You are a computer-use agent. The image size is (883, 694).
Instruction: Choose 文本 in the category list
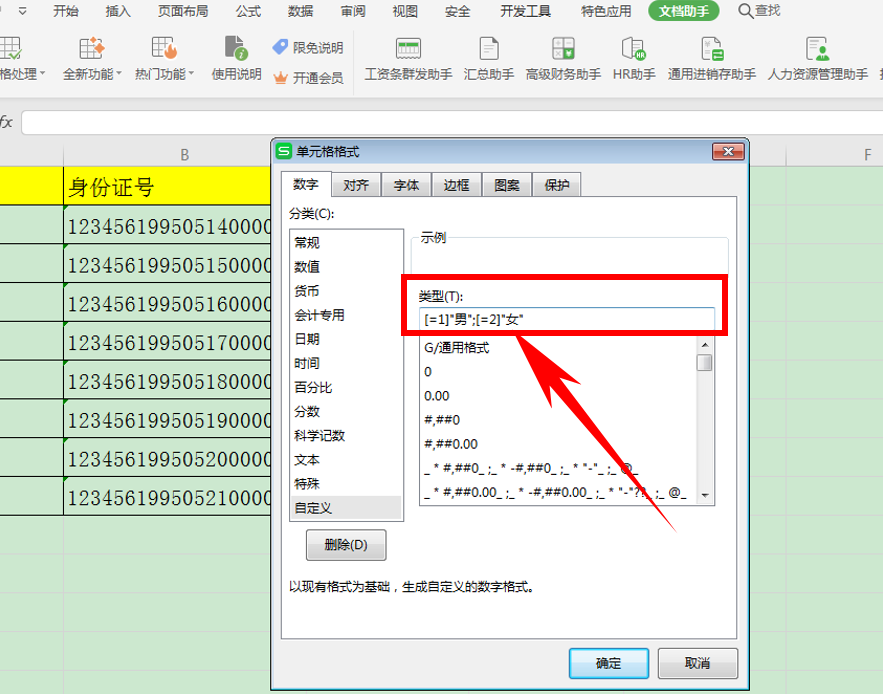[x=346, y=460]
